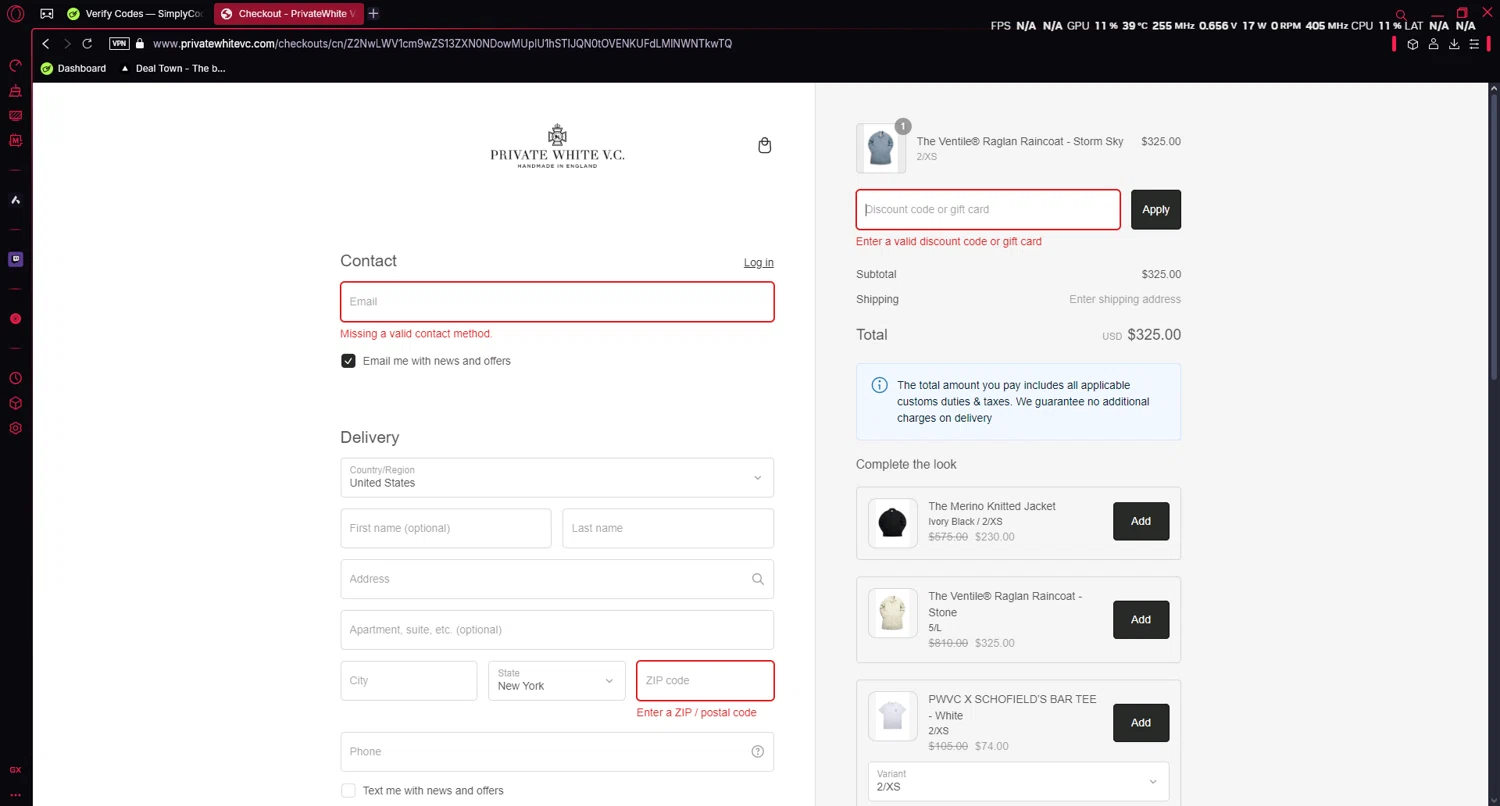The height and width of the screenshot is (806, 1500).
Task: Focus the Email input field
Action: click(557, 302)
